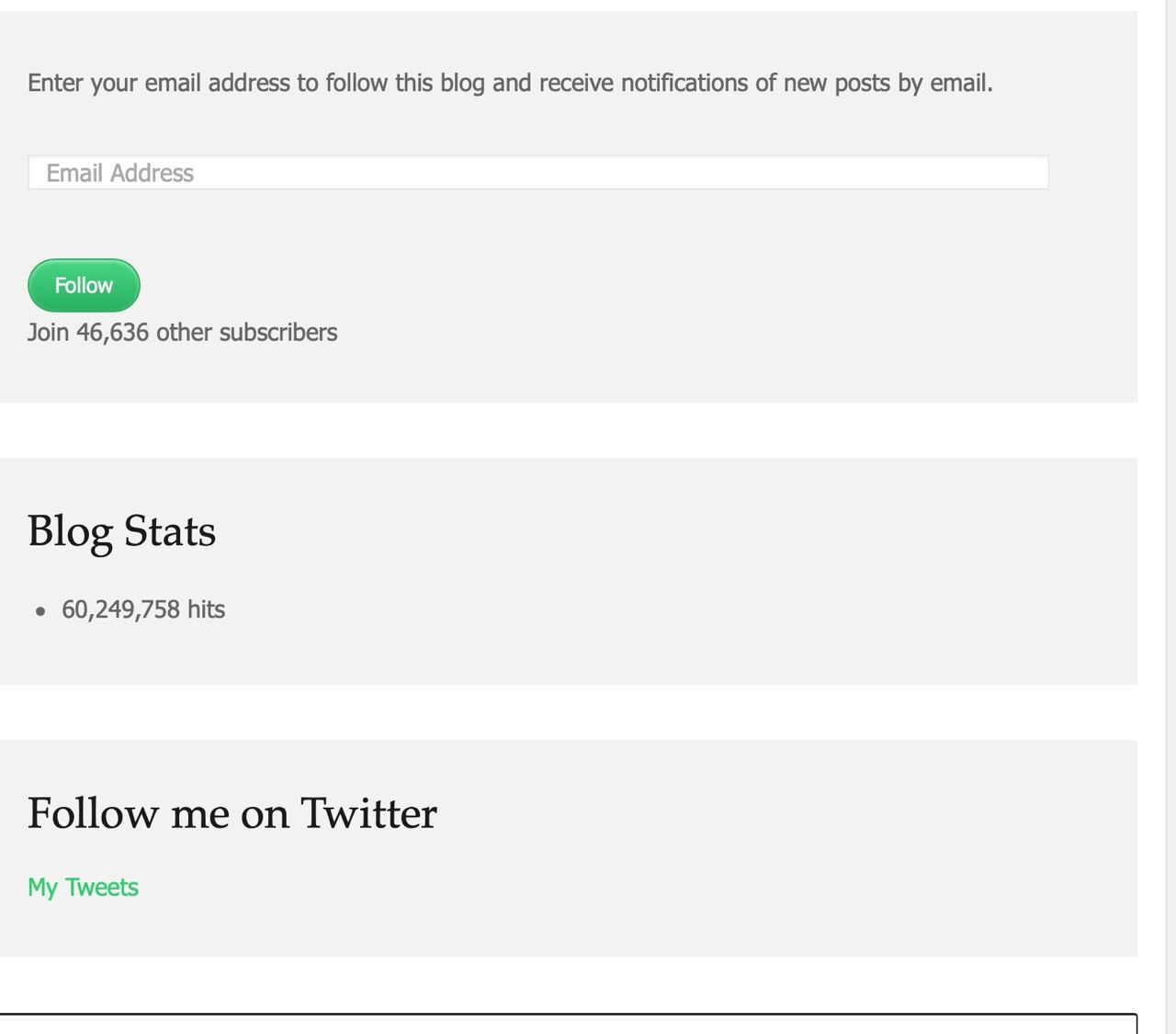Click the word subscribers below Follow button

pos(277,332)
